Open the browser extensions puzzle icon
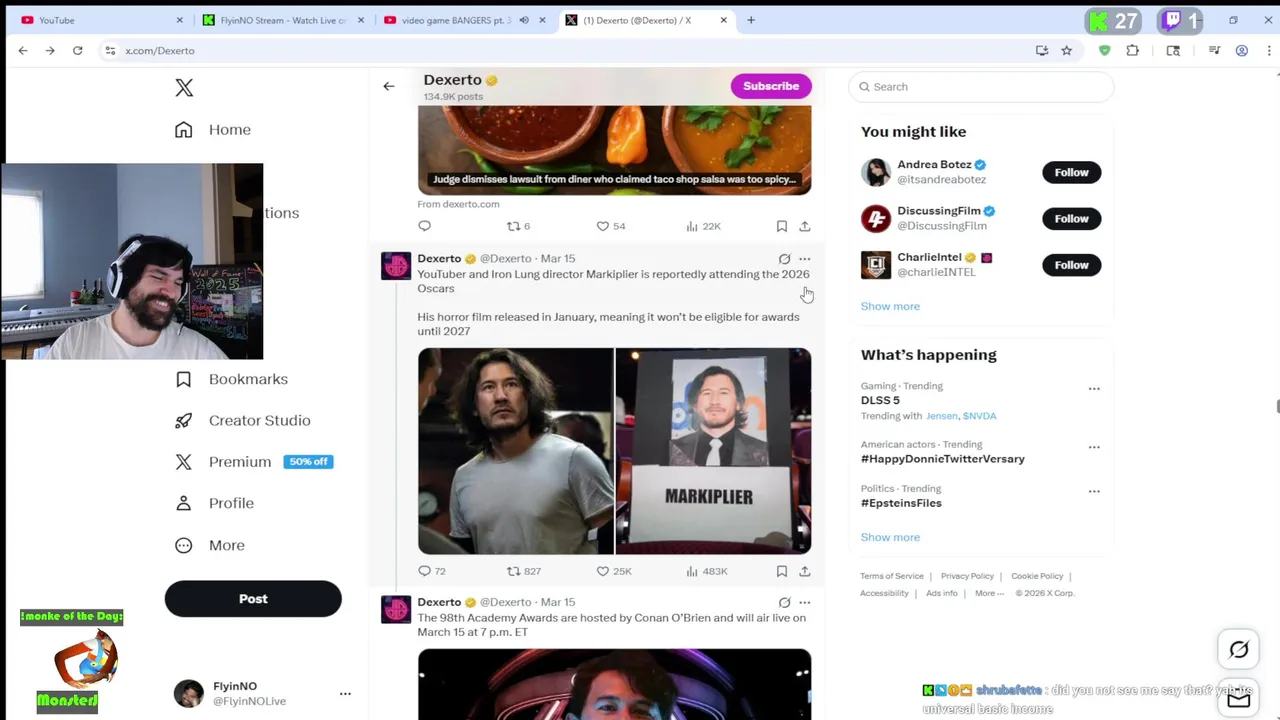The image size is (1280, 720). [1133, 50]
